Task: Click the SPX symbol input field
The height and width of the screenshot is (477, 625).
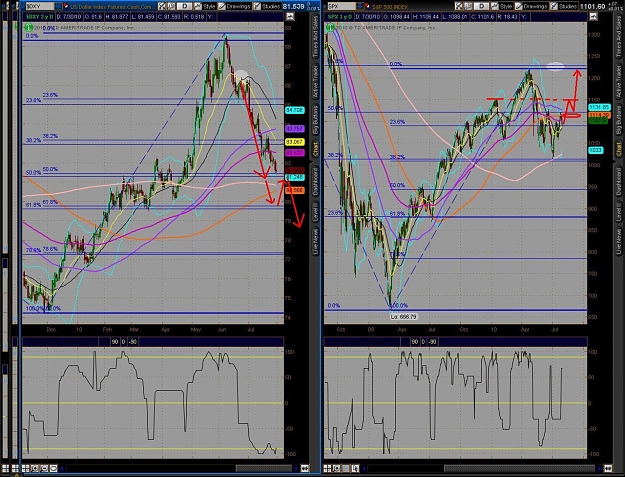Action: (x=342, y=6)
